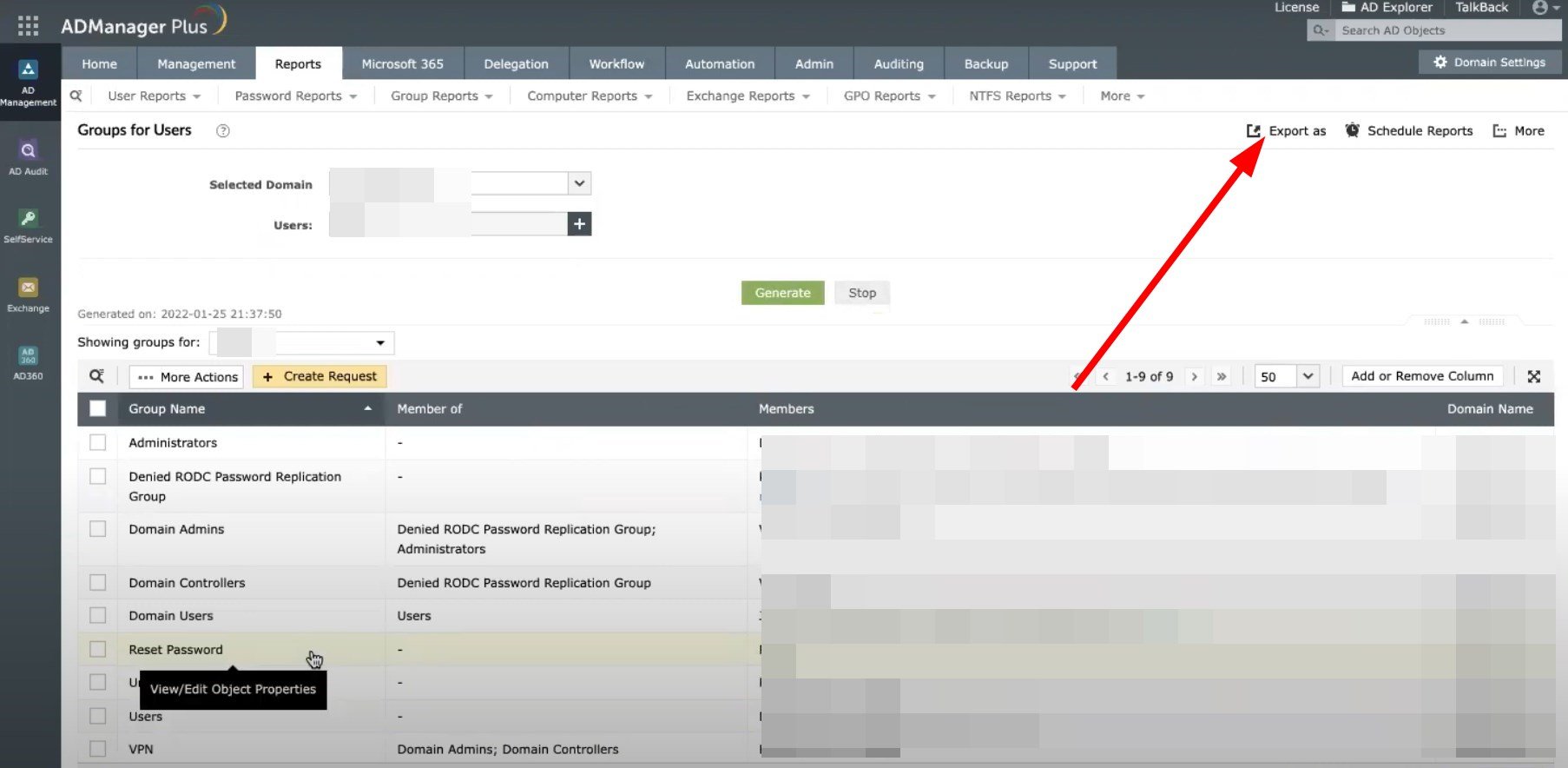
Task: Open the More Actions button
Action: click(x=187, y=376)
